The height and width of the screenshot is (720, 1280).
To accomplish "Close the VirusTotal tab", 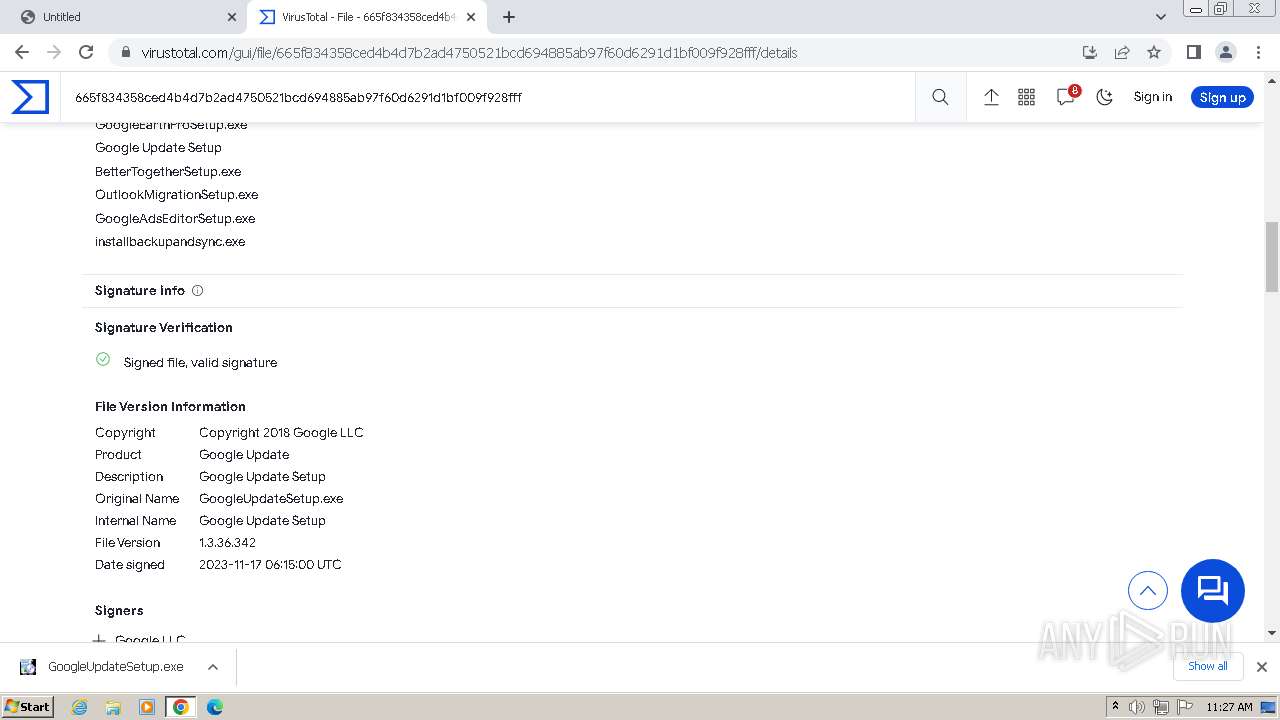I will coord(471,17).
